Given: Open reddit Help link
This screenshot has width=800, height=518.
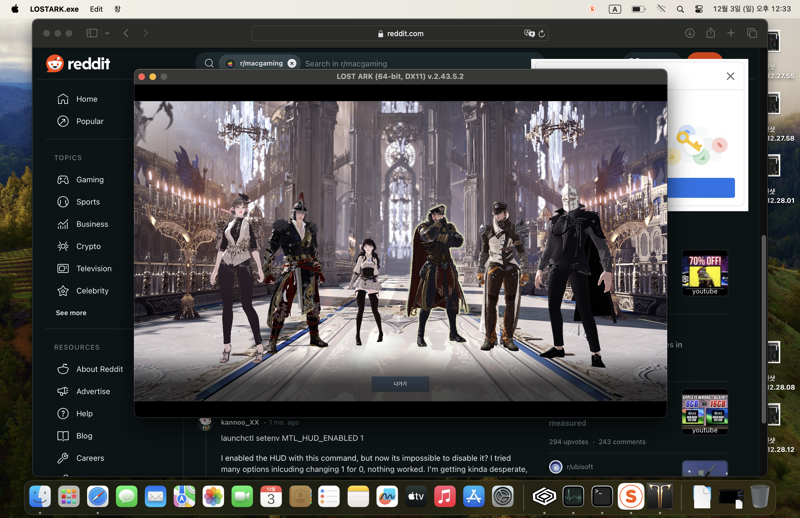Looking at the screenshot, I should click(84, 413).
